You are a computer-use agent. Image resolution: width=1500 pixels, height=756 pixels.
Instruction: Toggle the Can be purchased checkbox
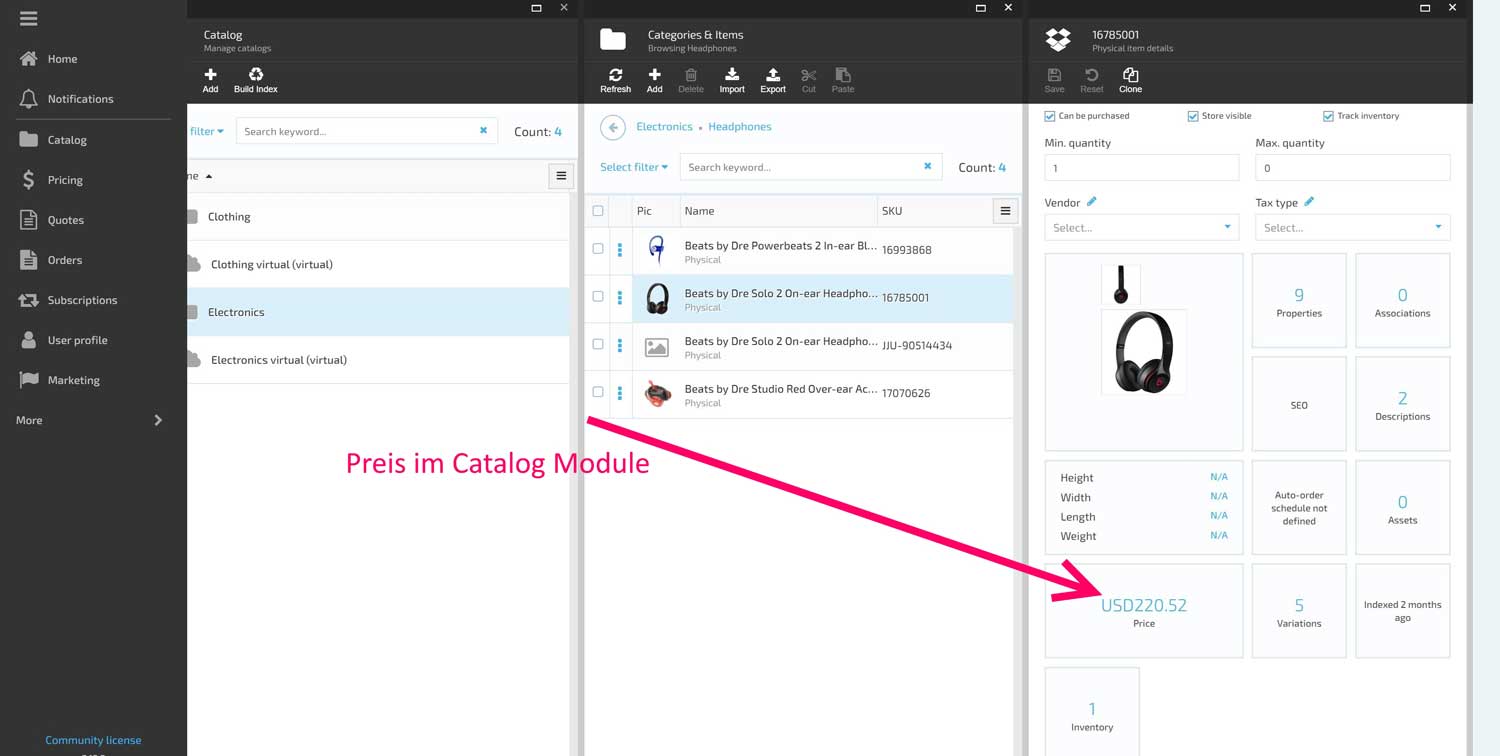click(1050, 116)
